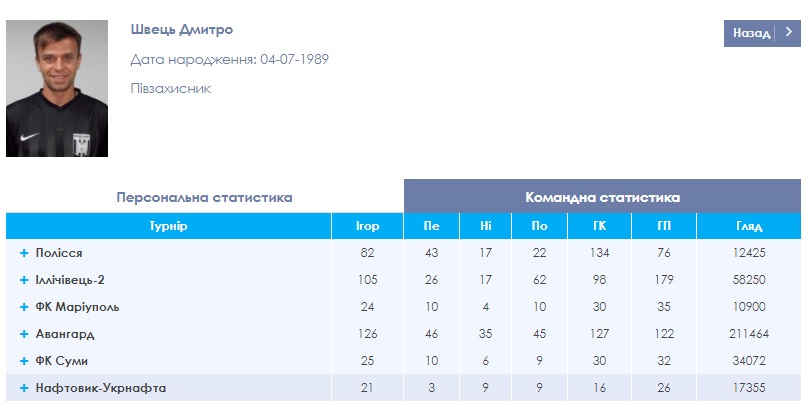Screen dimensions: 809x407
Task: Click the Назад button
Action: [762, 34]
